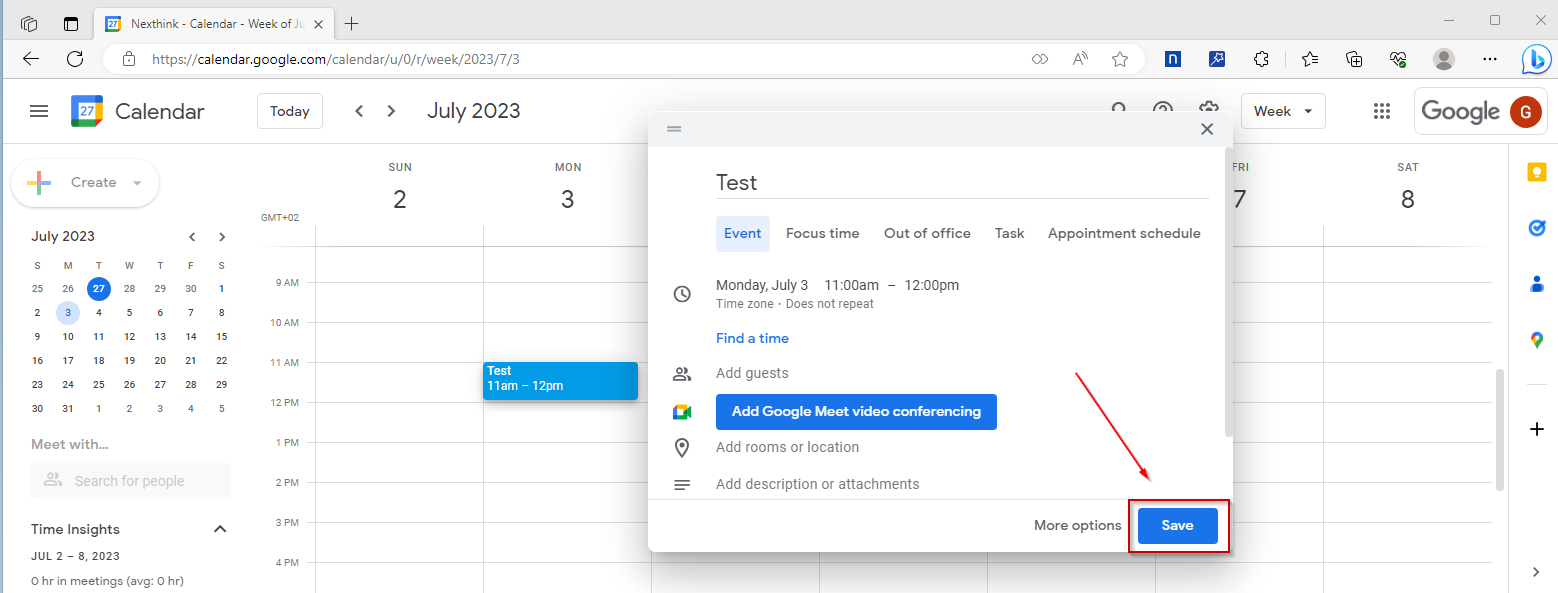The height and width of the screenshot is (593, 1558).
Task: Click the Save button
Action: tap(1177, 525)
